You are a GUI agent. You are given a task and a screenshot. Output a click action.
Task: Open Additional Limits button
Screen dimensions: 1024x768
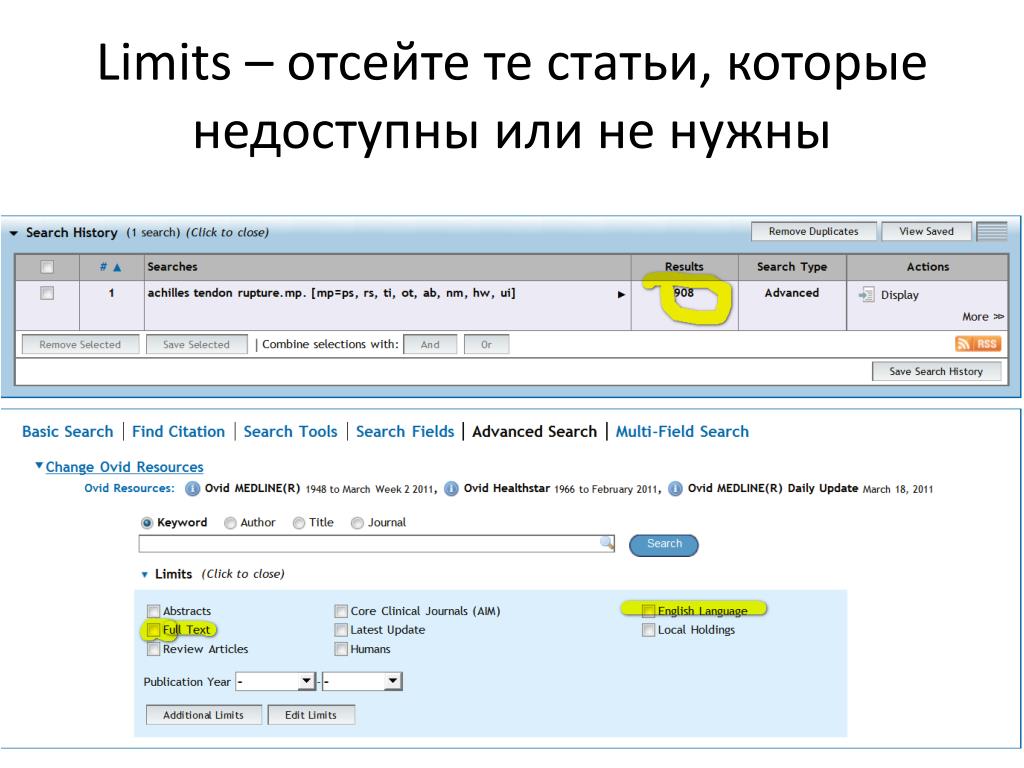pyautogui.click(x=204, y=715)
